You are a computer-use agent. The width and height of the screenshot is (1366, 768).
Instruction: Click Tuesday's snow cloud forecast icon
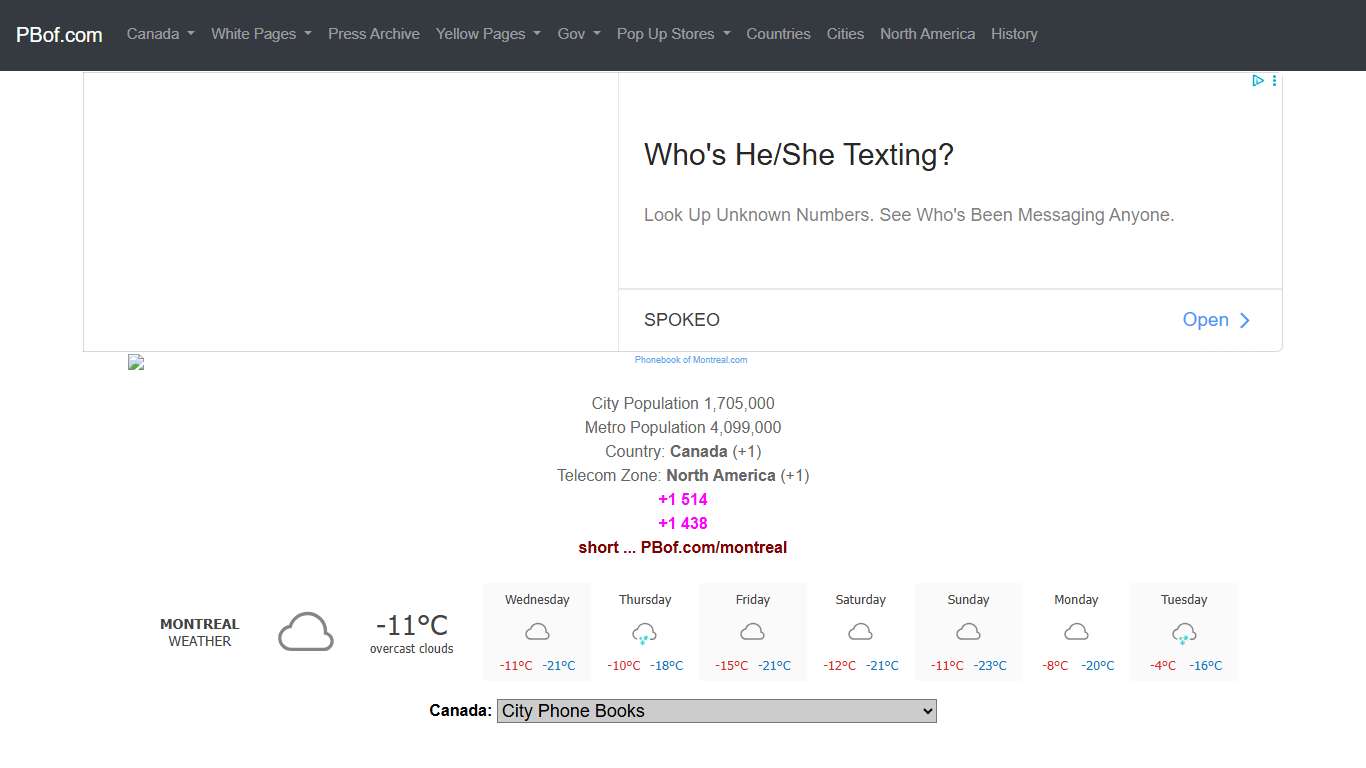[x=1184, y=633]
